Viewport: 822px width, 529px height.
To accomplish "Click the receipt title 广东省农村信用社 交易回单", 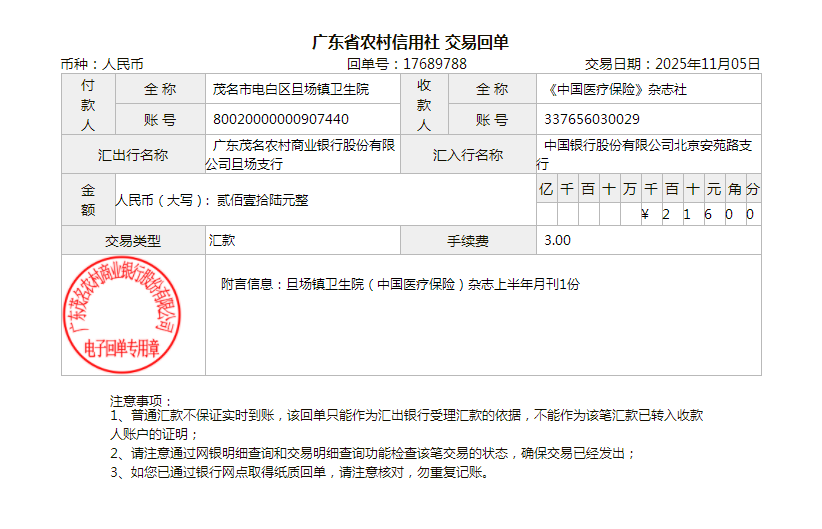I will point(410,42).
